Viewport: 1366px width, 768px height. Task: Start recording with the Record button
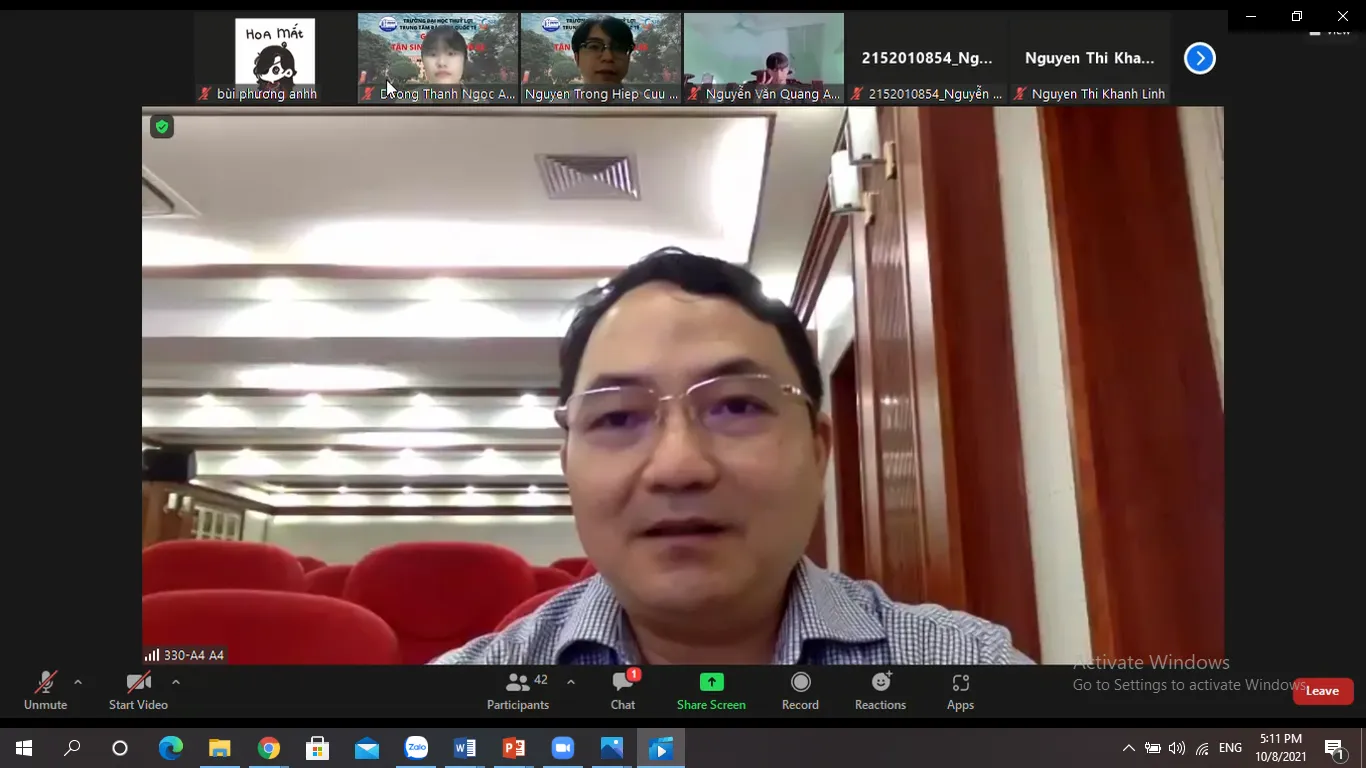point(800,691)
